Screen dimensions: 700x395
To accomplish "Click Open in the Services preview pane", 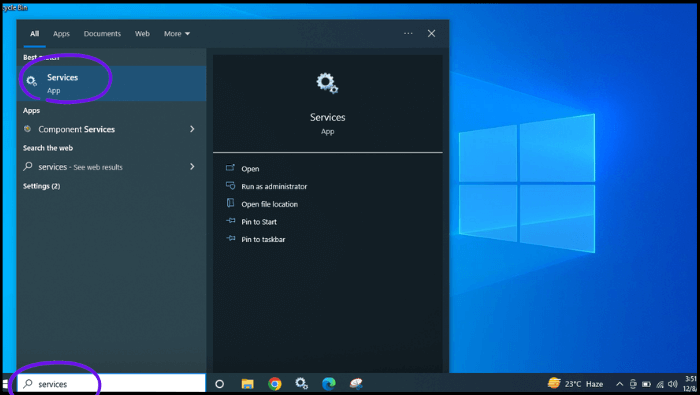I will tap(250, 169).
